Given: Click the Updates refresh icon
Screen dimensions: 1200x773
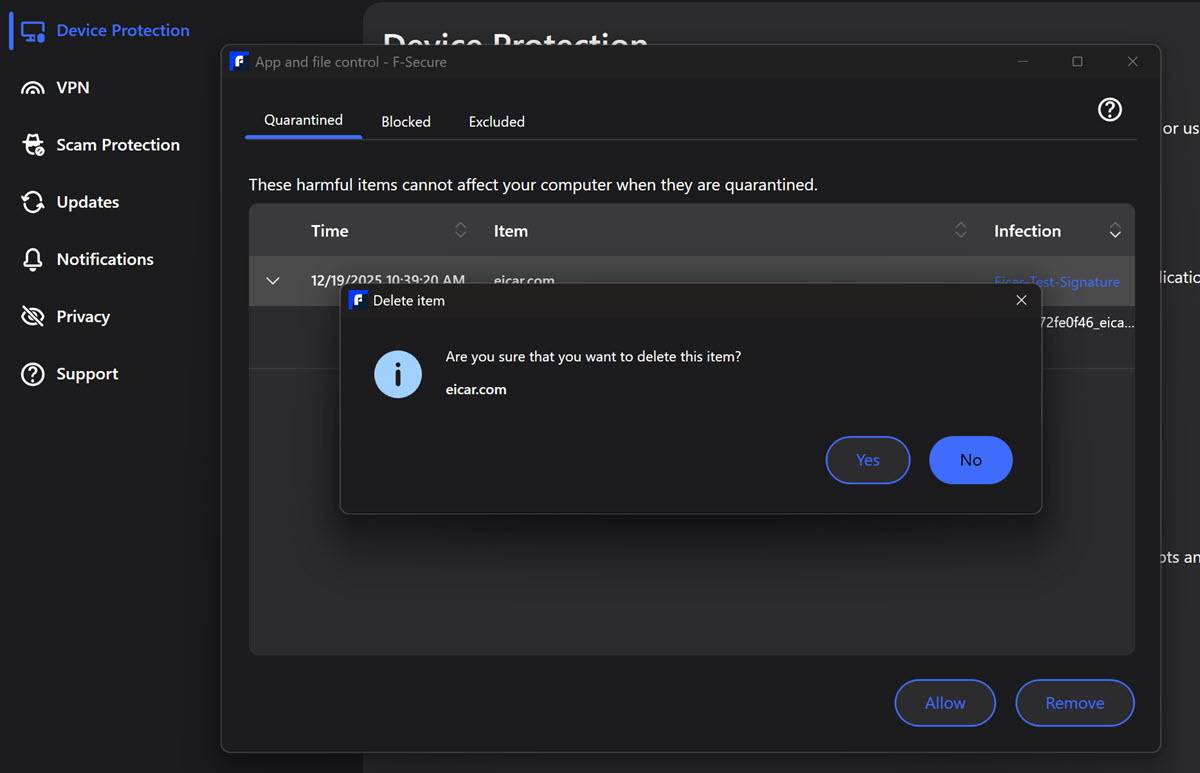Looking at the screenshot, I should [x=34, y=201].
